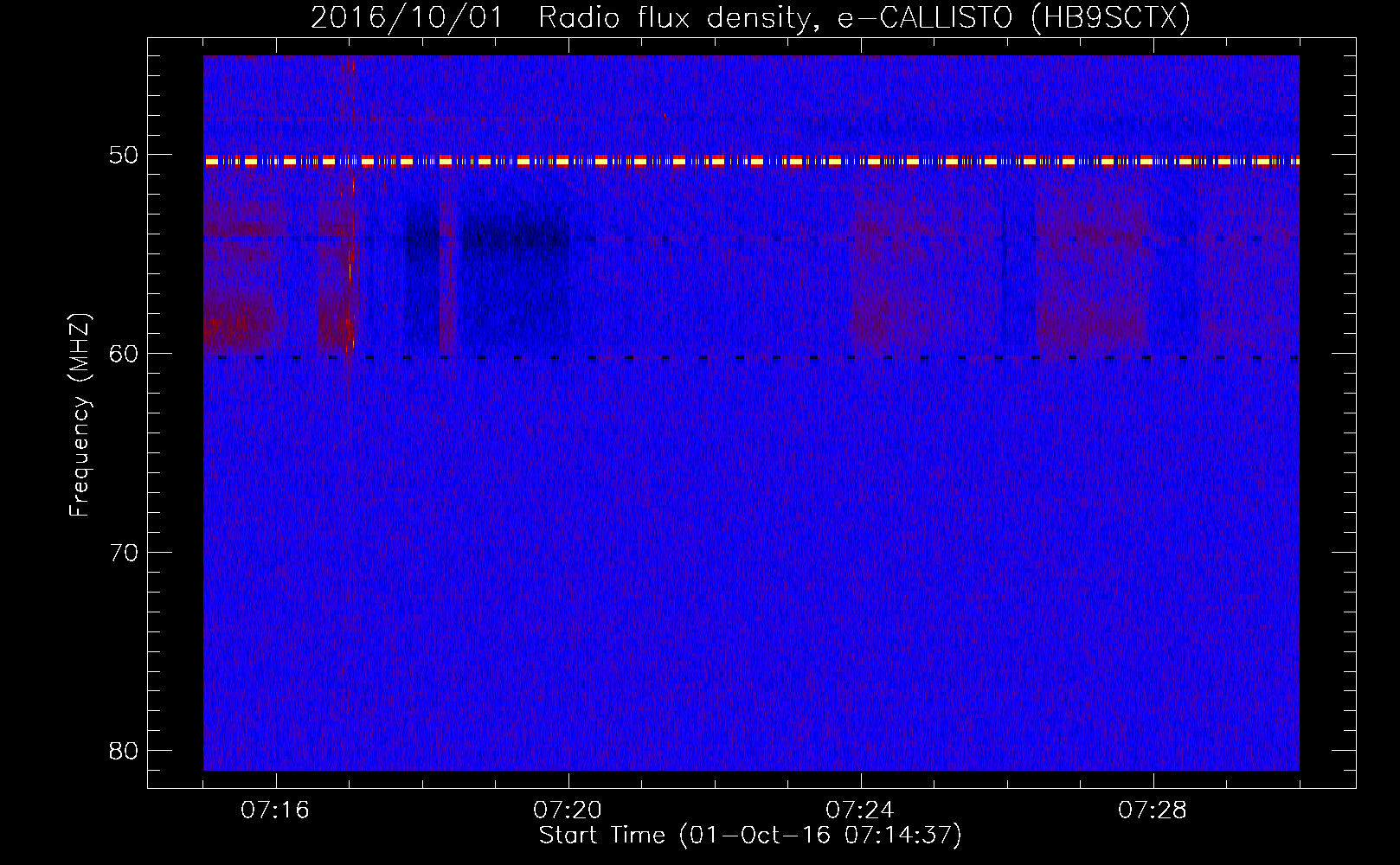Click the plot title "2016/10/01 Radio flux density, e-CALLISTO (HB9SCTX)"

coord(750,17)
